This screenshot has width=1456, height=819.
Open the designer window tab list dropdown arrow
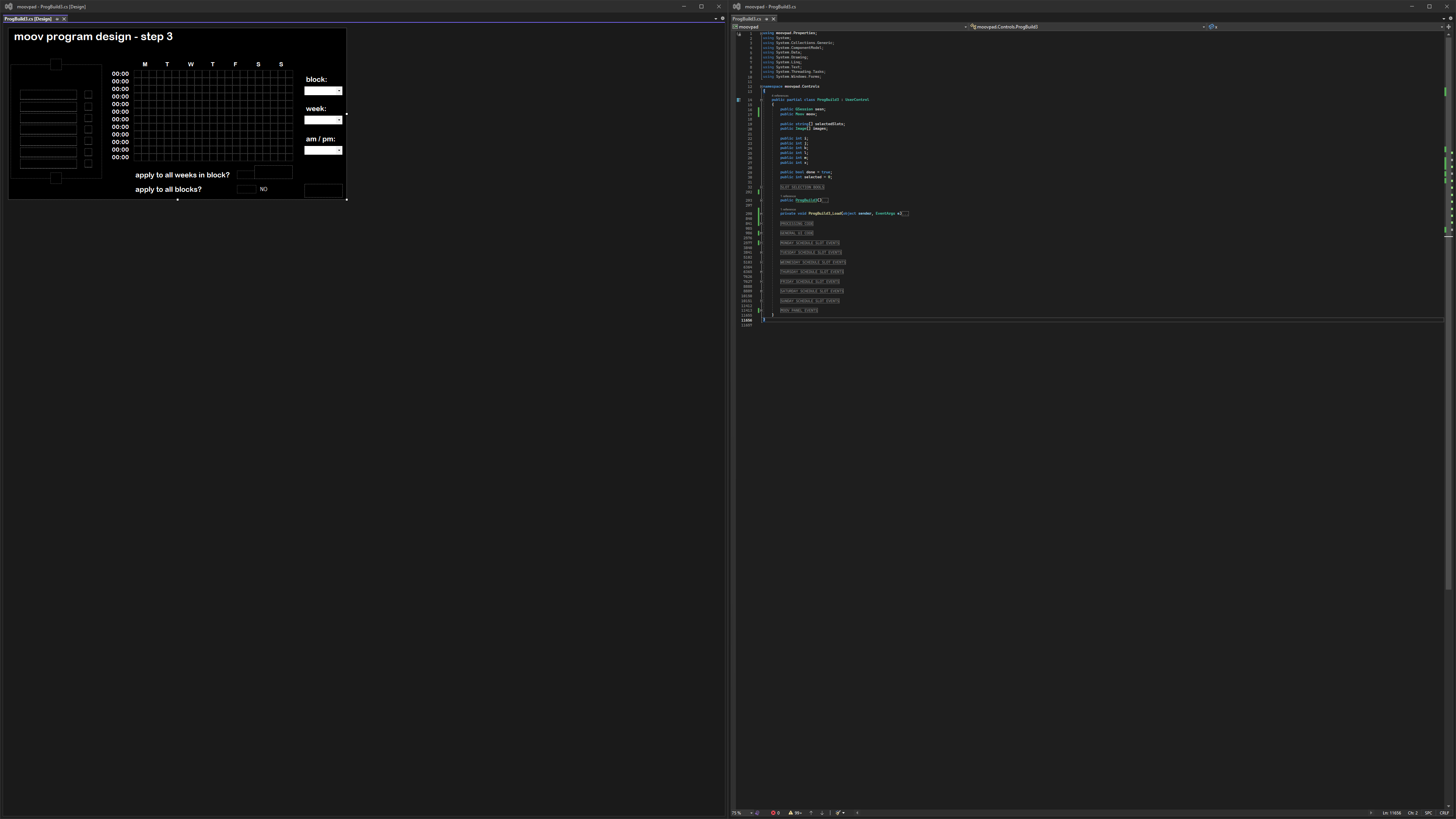(715, 19)
